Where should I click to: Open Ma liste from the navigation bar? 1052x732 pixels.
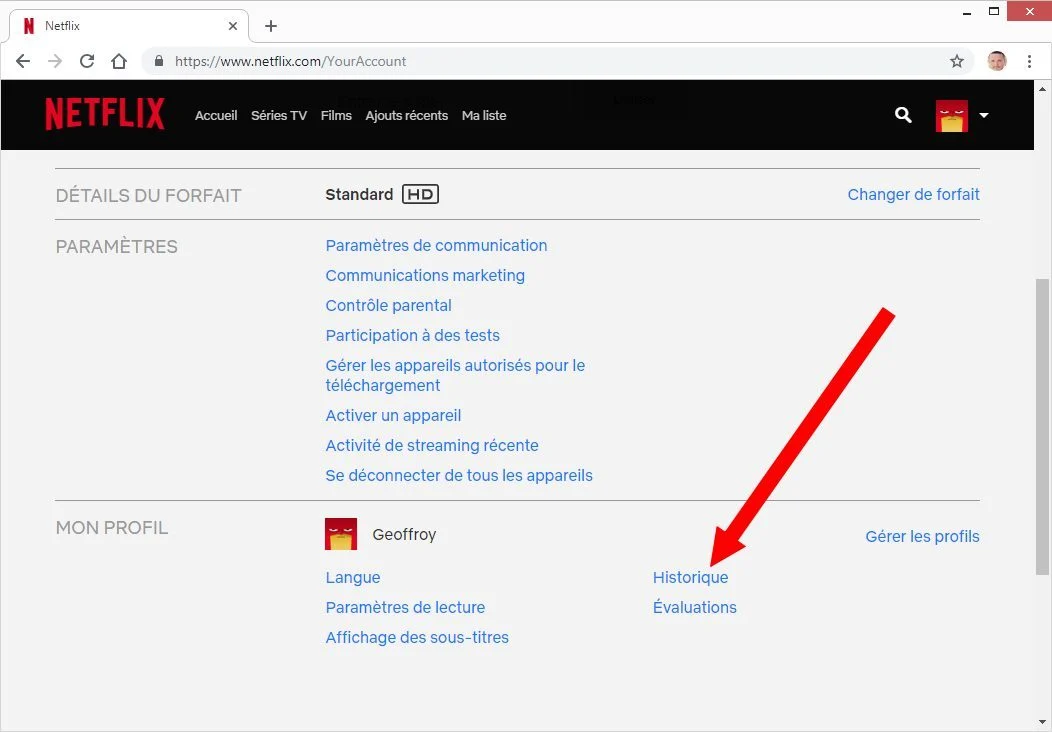pos(484,115)
